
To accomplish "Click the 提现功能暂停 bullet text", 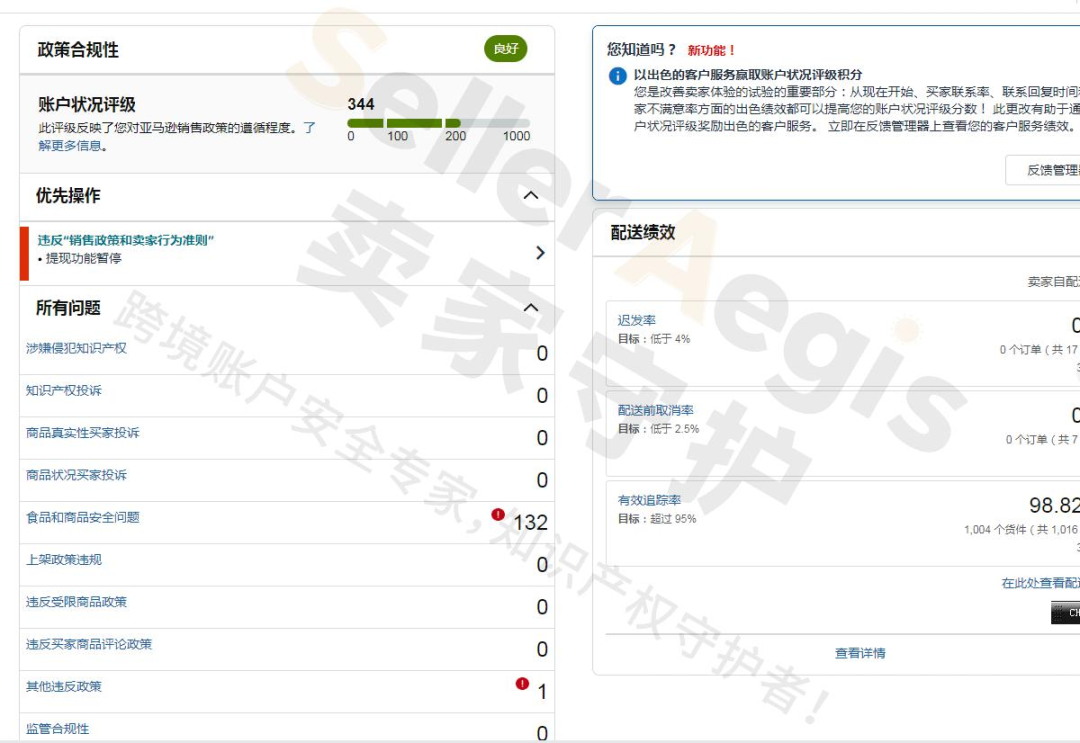I will [83, 258].
